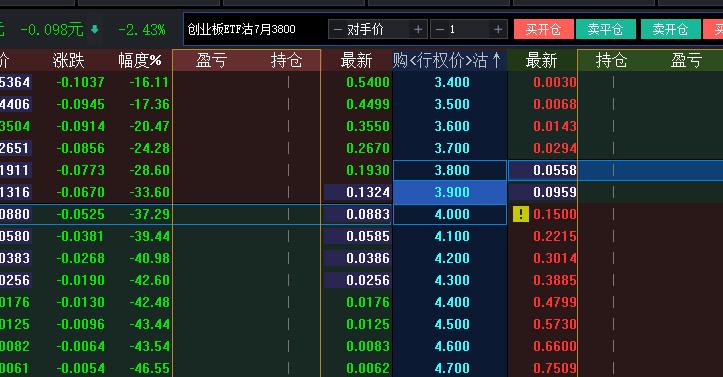Click put latest price 0.0068

click(x=555, y=104)
